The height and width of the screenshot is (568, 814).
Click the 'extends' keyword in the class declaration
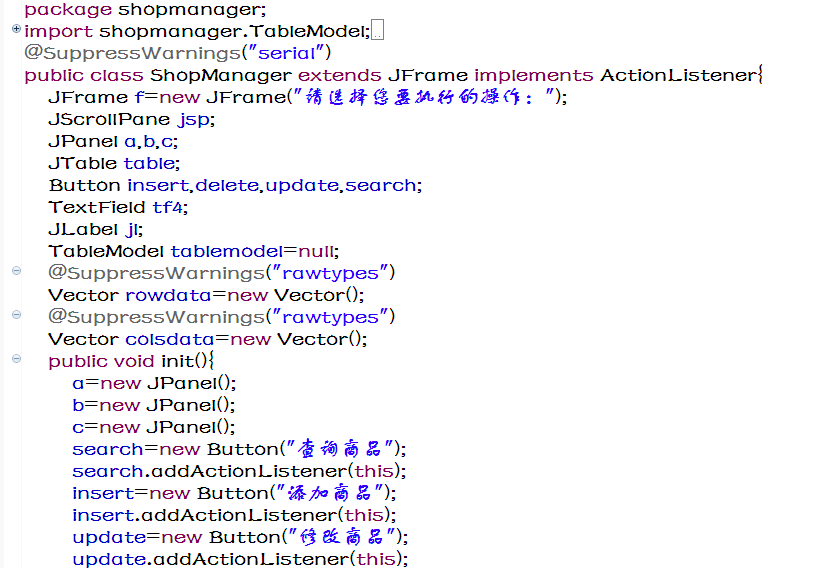point(340,75)
